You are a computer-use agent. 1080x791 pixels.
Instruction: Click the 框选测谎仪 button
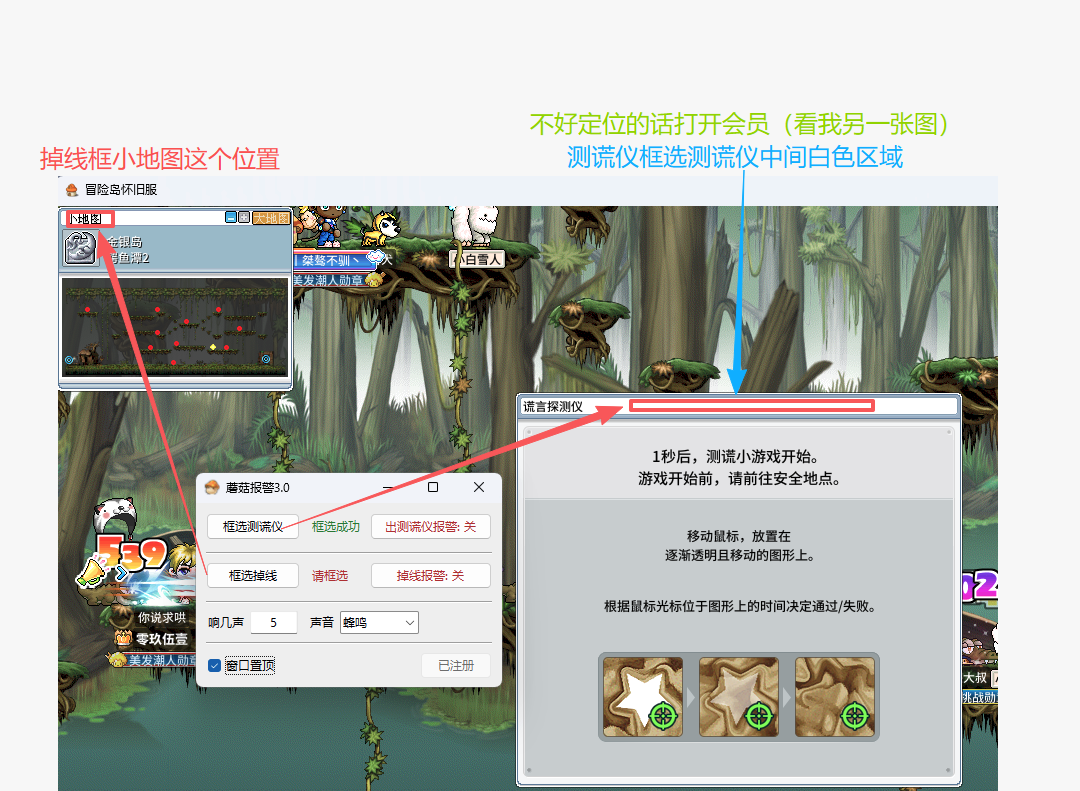pos(253,526)
